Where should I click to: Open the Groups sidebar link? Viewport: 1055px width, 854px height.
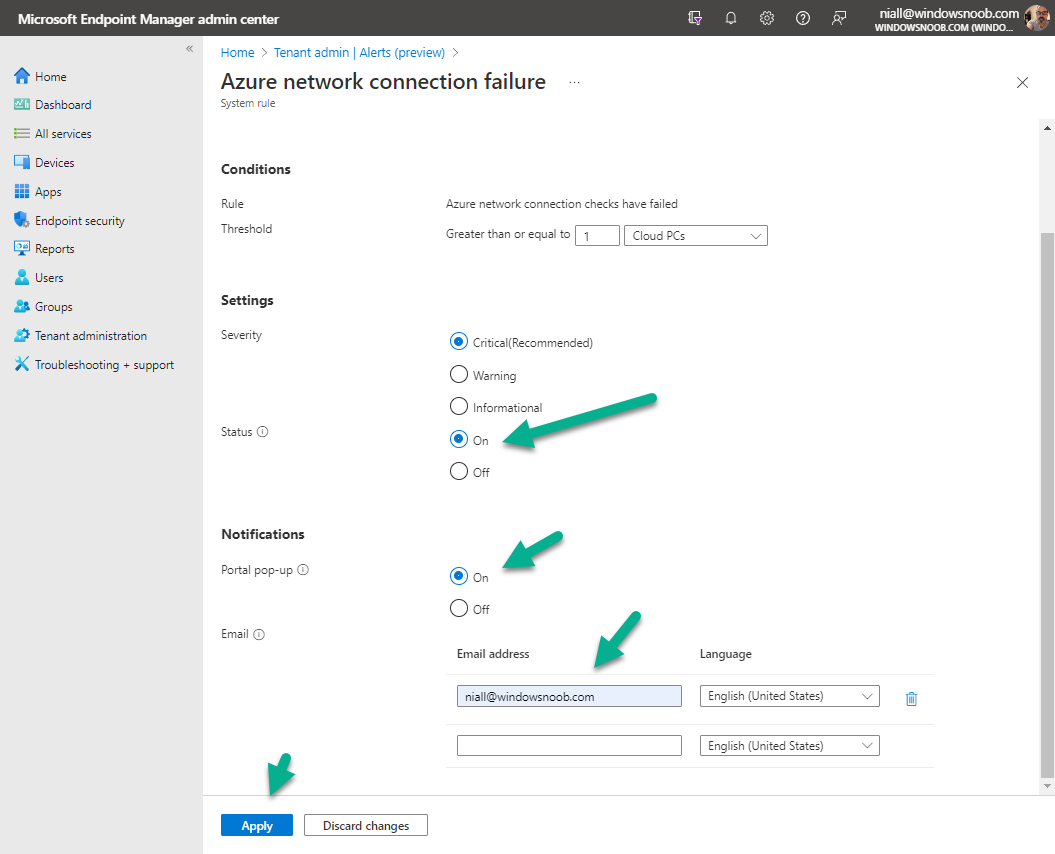click(54, 307)
